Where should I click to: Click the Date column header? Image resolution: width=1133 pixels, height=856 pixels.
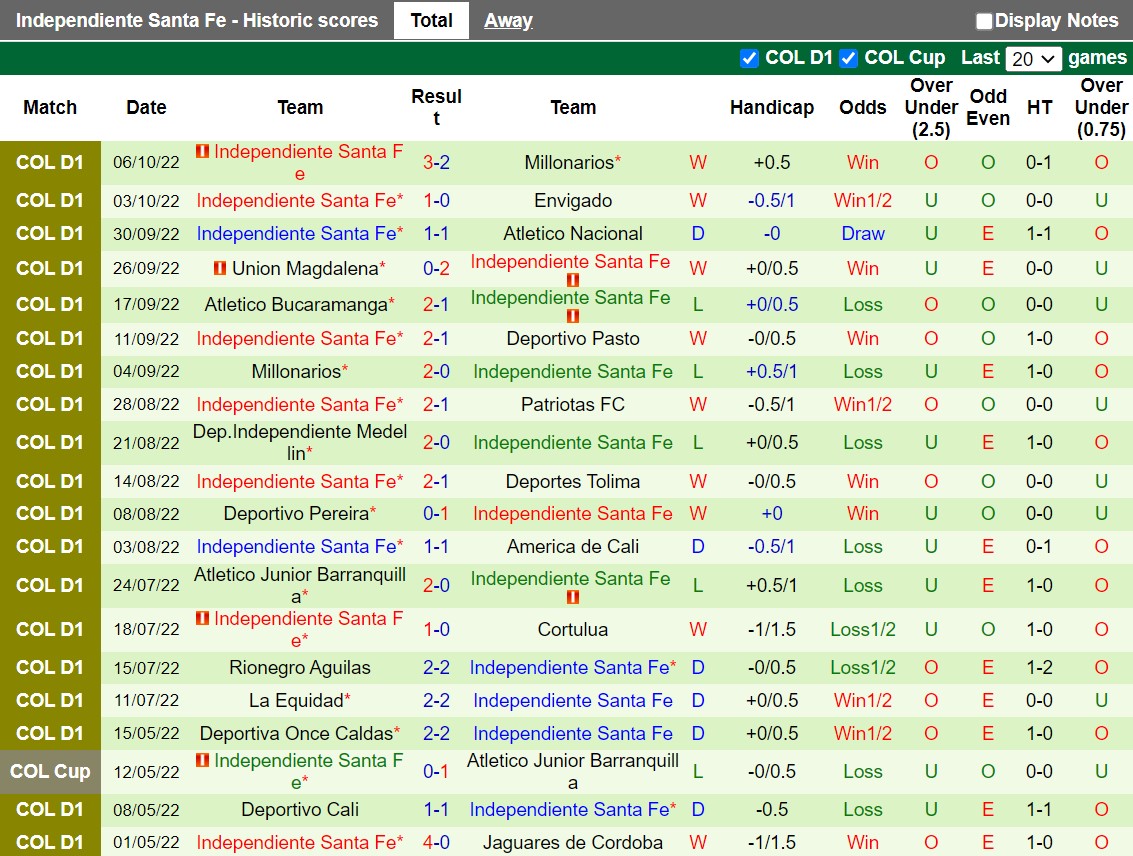pos(146,107)
